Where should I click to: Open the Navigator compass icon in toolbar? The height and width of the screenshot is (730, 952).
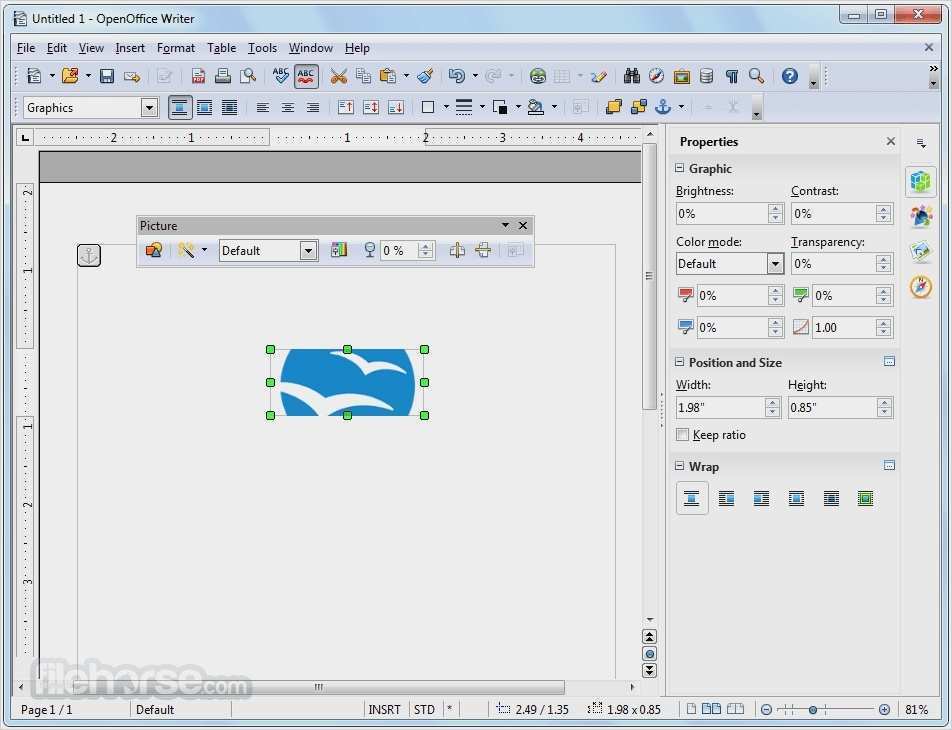pyautogui.click(x=657, y=76)
